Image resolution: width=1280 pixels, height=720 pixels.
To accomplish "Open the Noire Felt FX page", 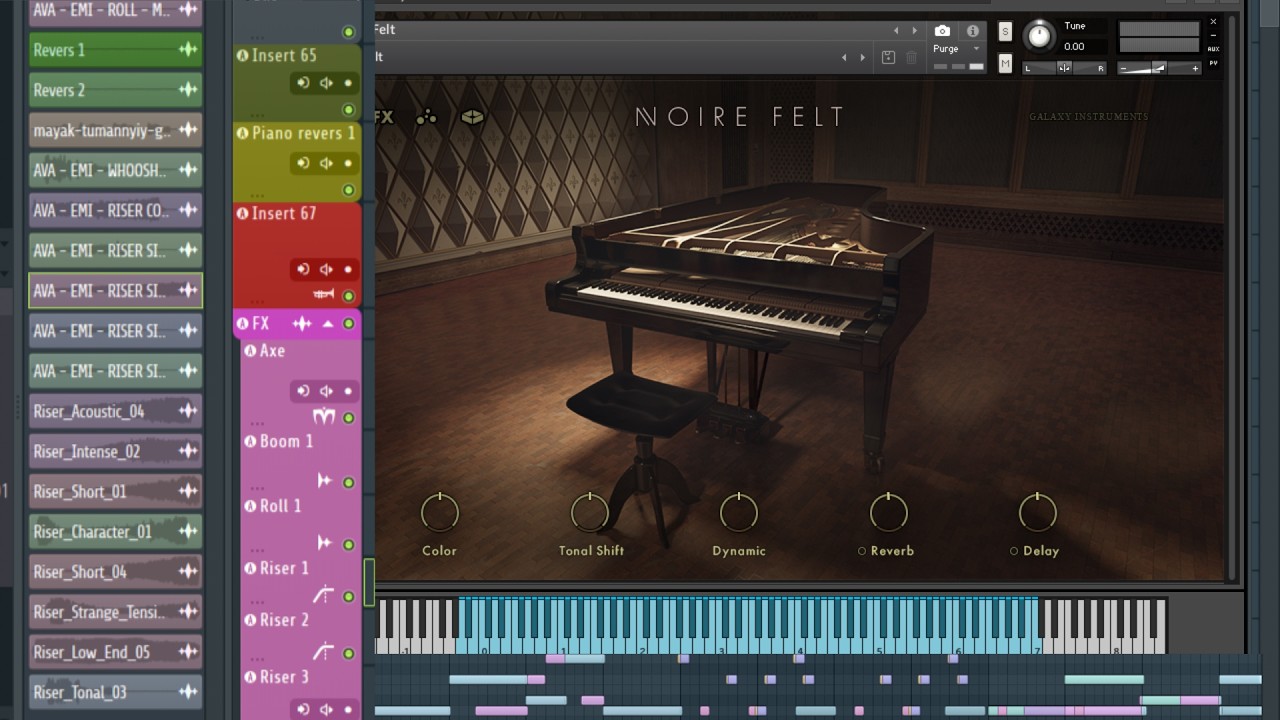I will coord(384,117).
